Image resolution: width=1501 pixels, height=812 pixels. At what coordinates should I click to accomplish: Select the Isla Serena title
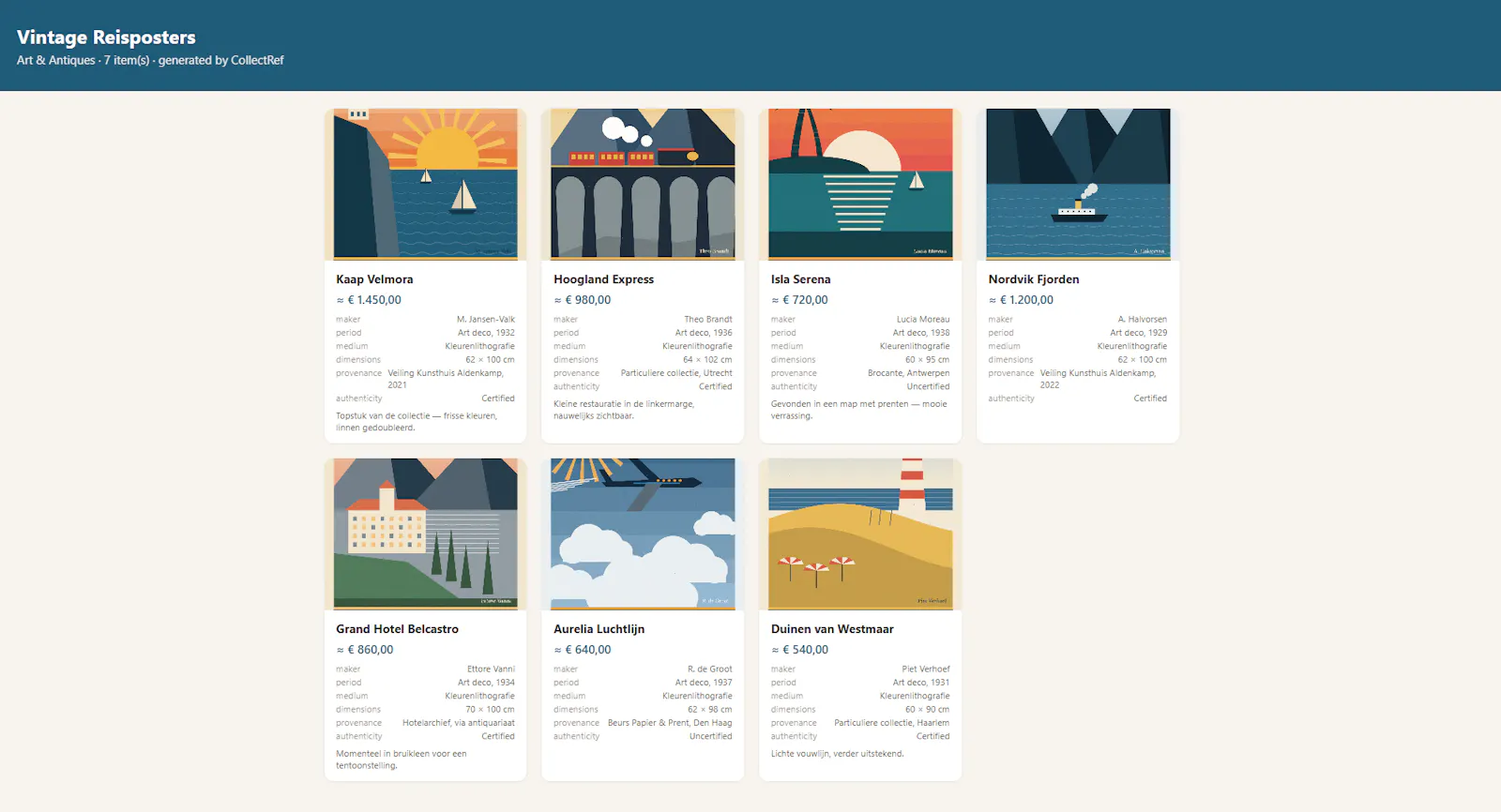800,279
